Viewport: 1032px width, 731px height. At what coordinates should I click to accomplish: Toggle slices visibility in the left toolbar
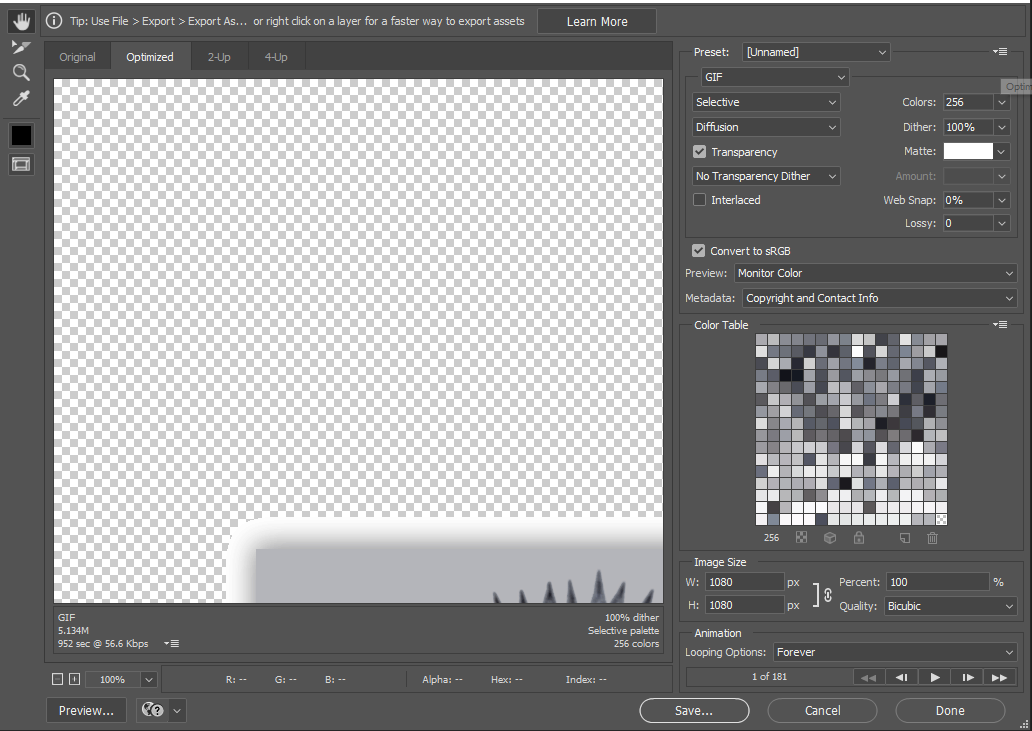pyautogui.click(x=21, y=164)
